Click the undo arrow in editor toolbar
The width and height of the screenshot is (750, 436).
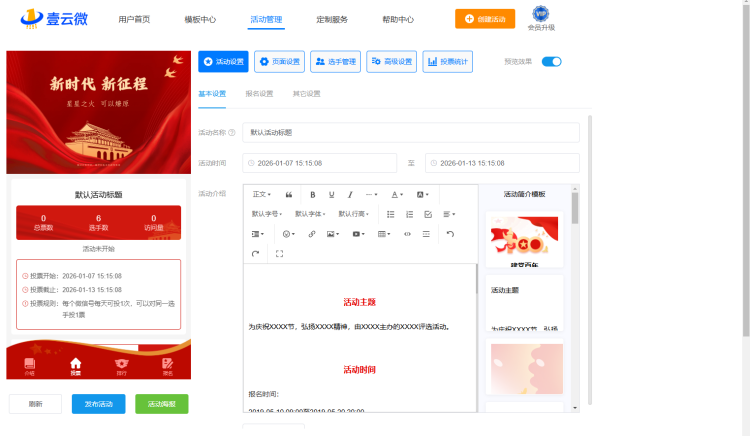pyautogui.click(x=450, y=234)
